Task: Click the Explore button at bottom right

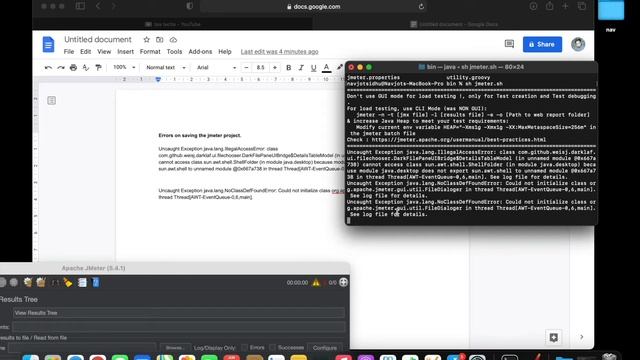Action: [554, 338]
